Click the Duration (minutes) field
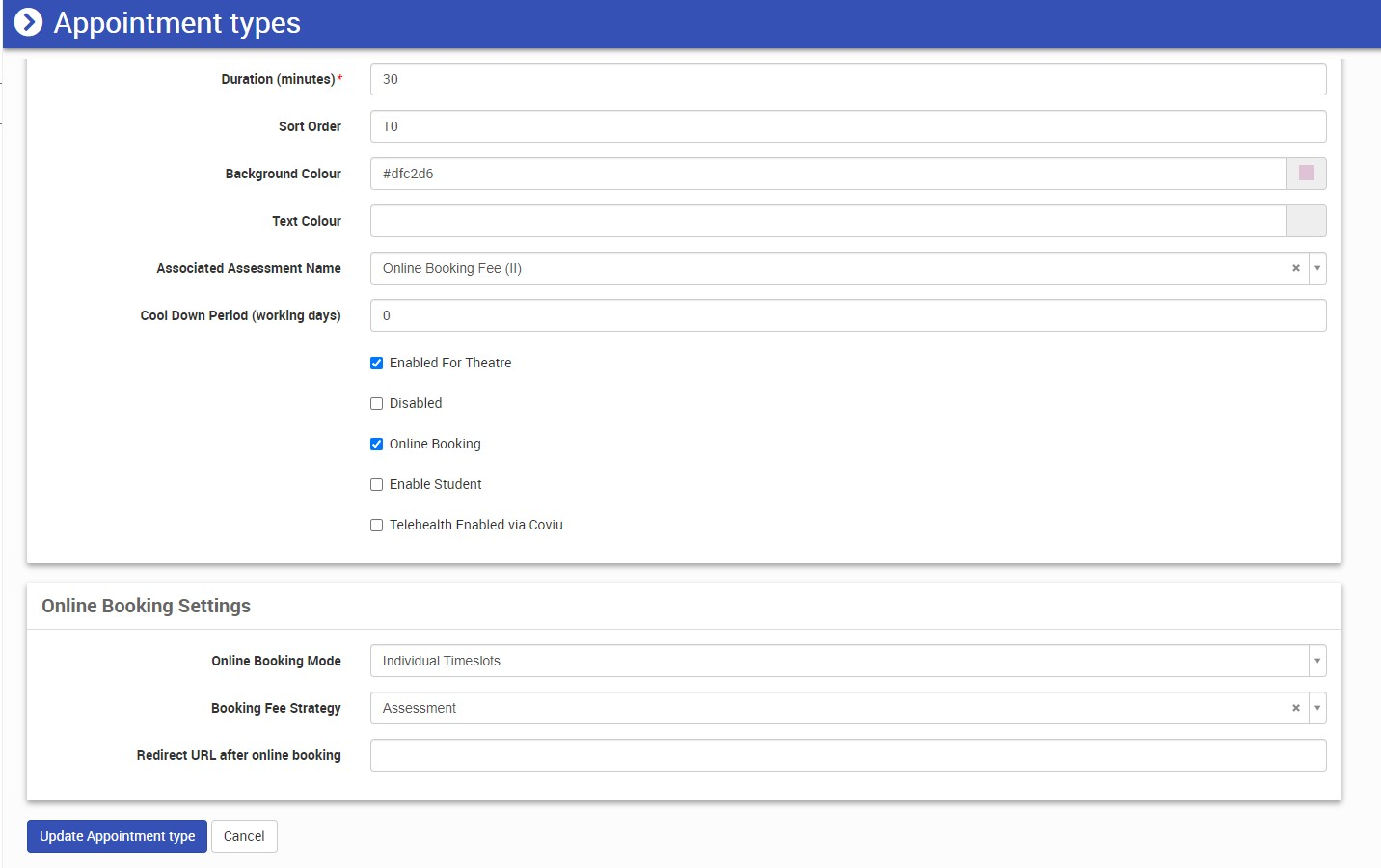 click(848, 79)
